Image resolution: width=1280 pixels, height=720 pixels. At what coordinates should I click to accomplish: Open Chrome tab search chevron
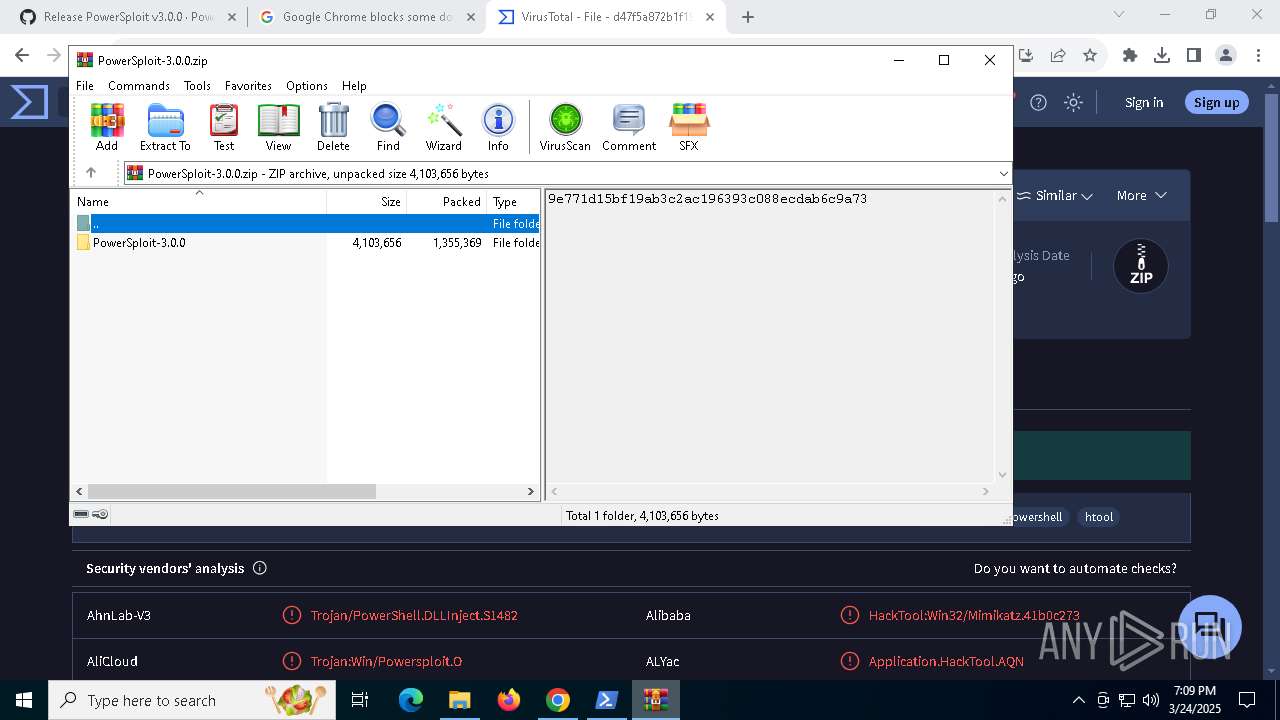(1119, 15)
